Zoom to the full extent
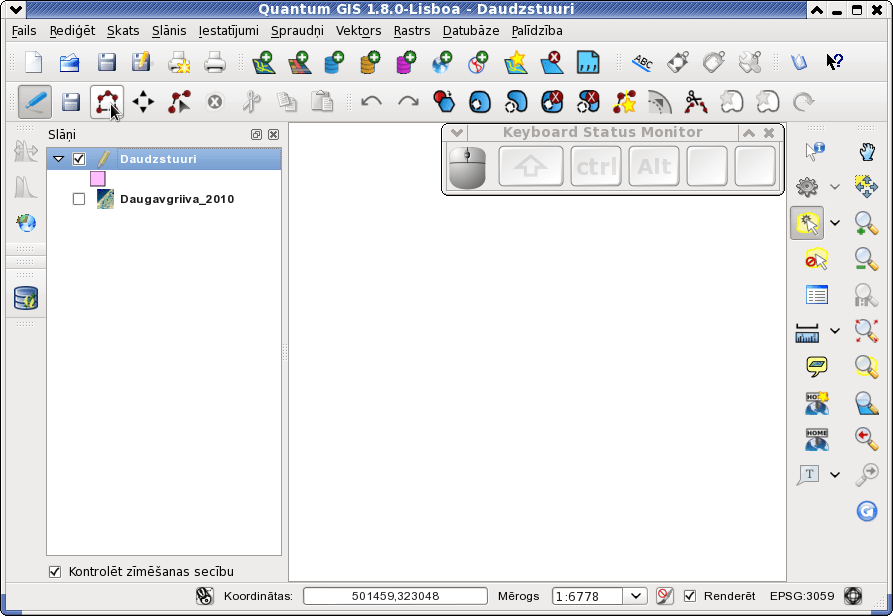 pos(866,331)
